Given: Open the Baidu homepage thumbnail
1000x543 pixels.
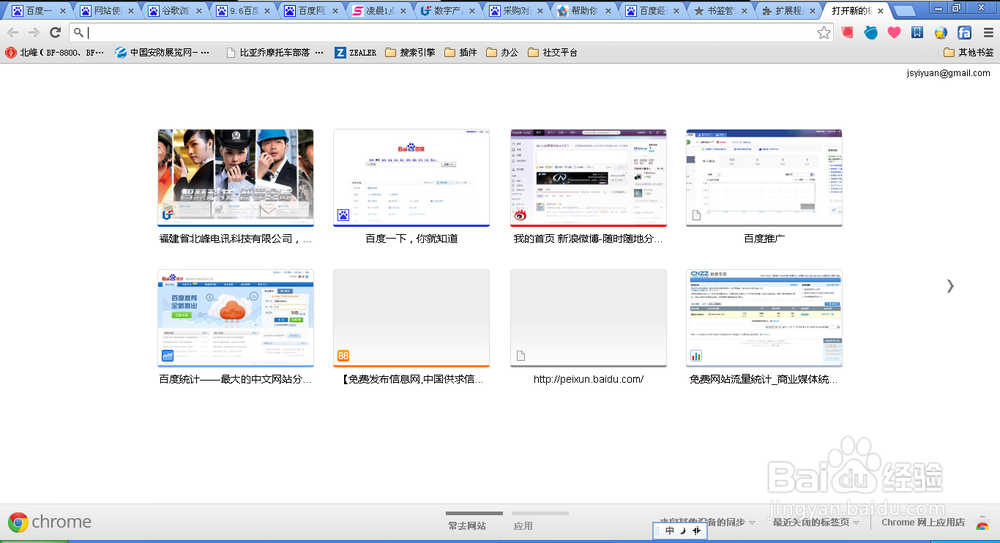Looking at the screenshot, I should [411, 177].
